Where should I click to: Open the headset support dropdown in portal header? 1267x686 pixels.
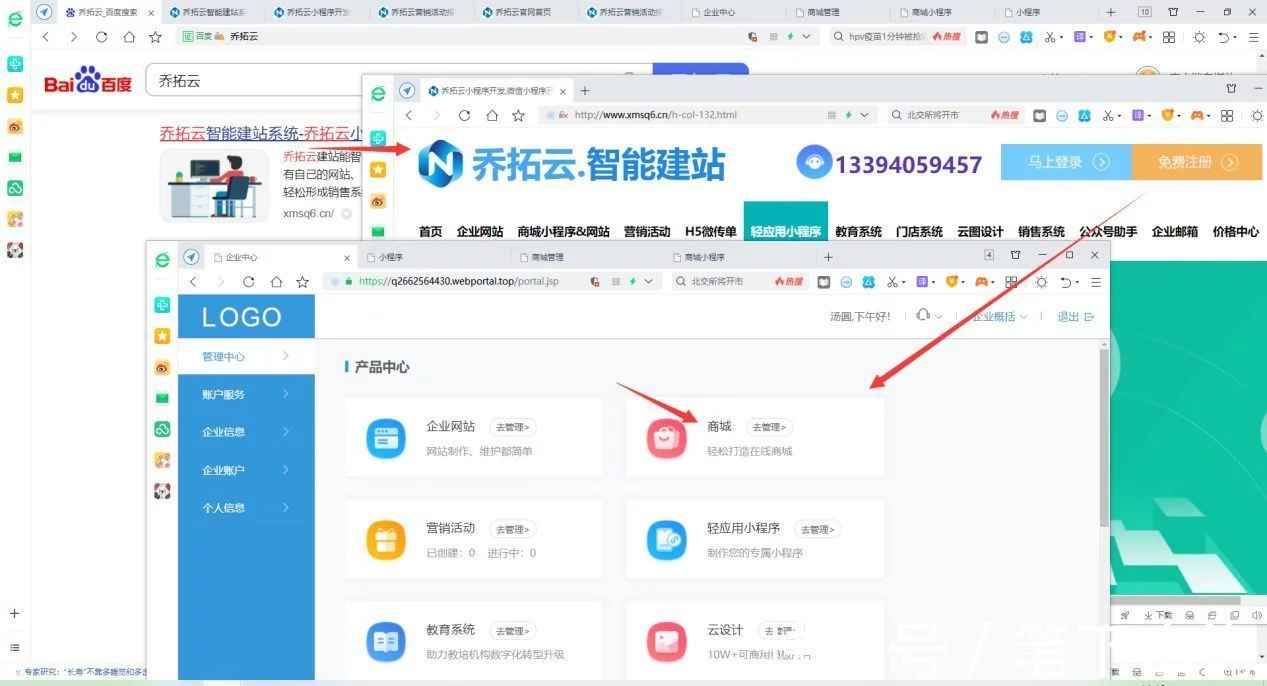[x=929, y=316]
